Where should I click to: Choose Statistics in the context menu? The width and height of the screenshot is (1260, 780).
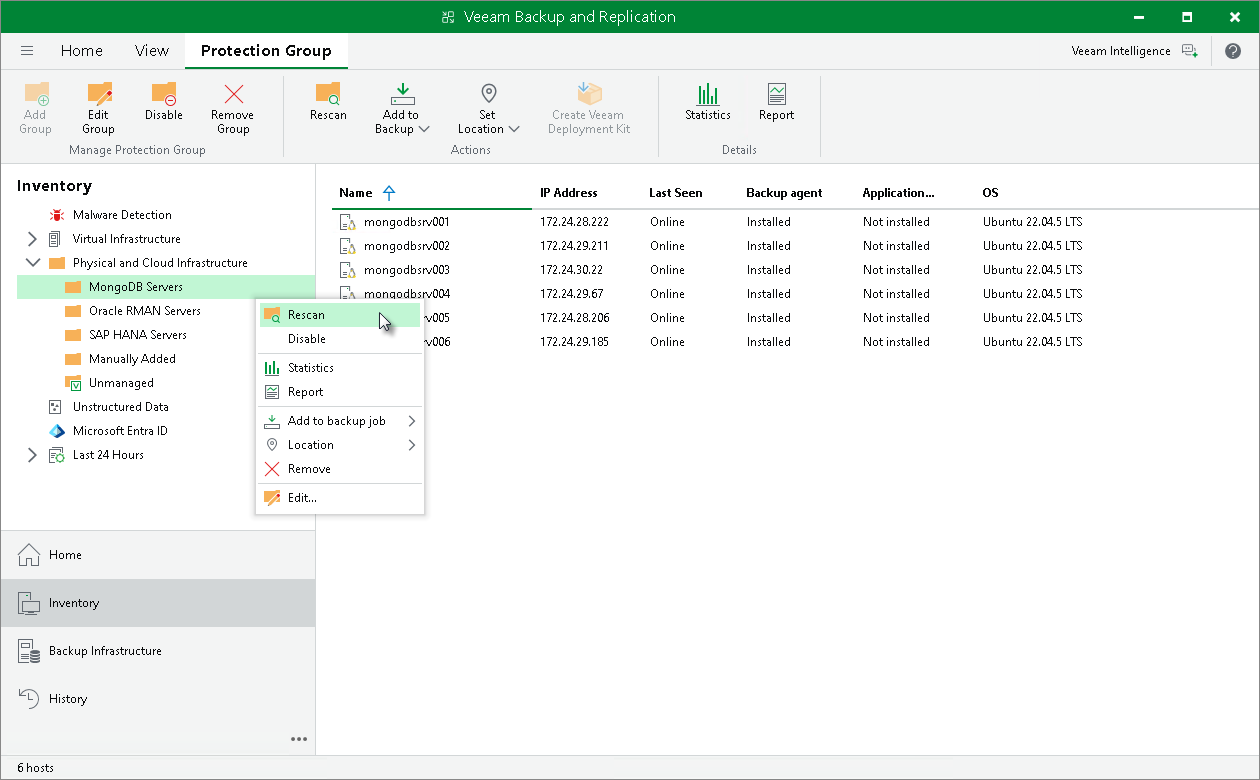point(340,368)
